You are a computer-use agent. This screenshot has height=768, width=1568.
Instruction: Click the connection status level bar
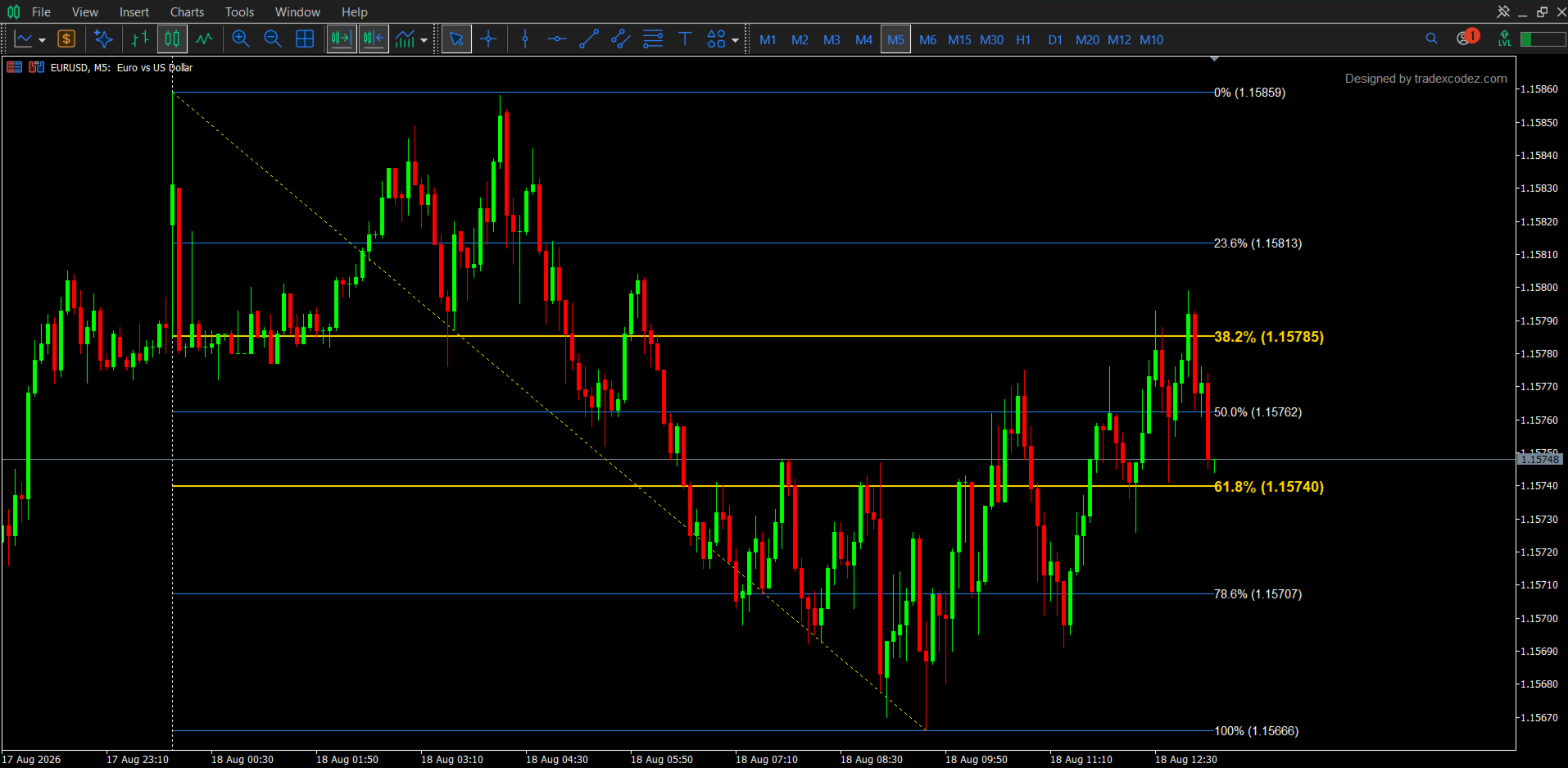1543,39
